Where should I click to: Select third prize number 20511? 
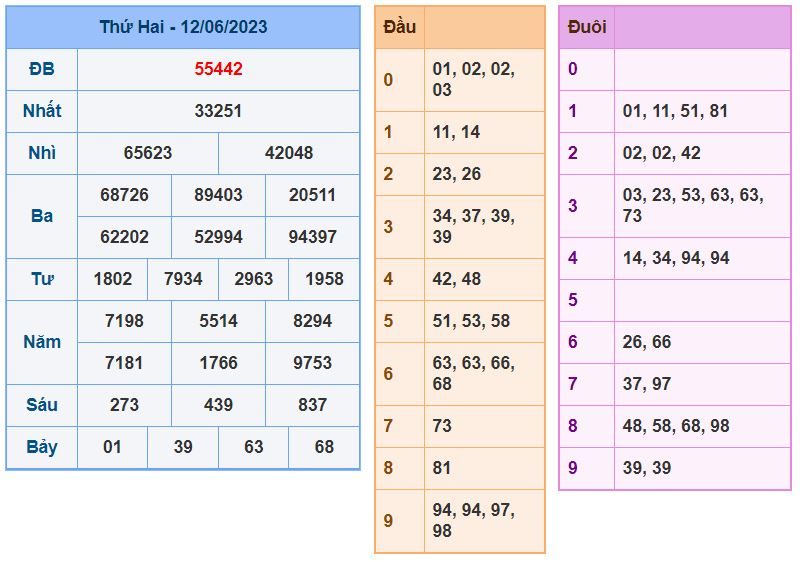point(312,195)
